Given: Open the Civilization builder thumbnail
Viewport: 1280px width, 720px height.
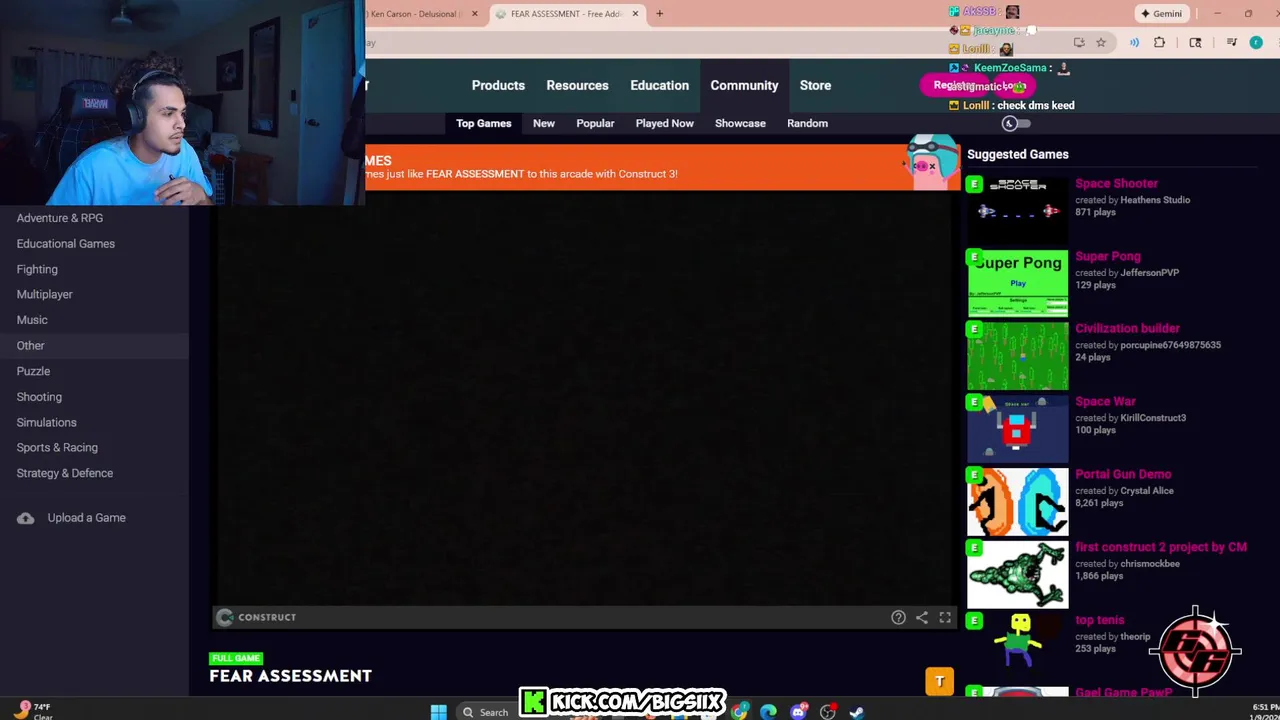Looking at the screenshot, I should click(x=1017, y=356).
